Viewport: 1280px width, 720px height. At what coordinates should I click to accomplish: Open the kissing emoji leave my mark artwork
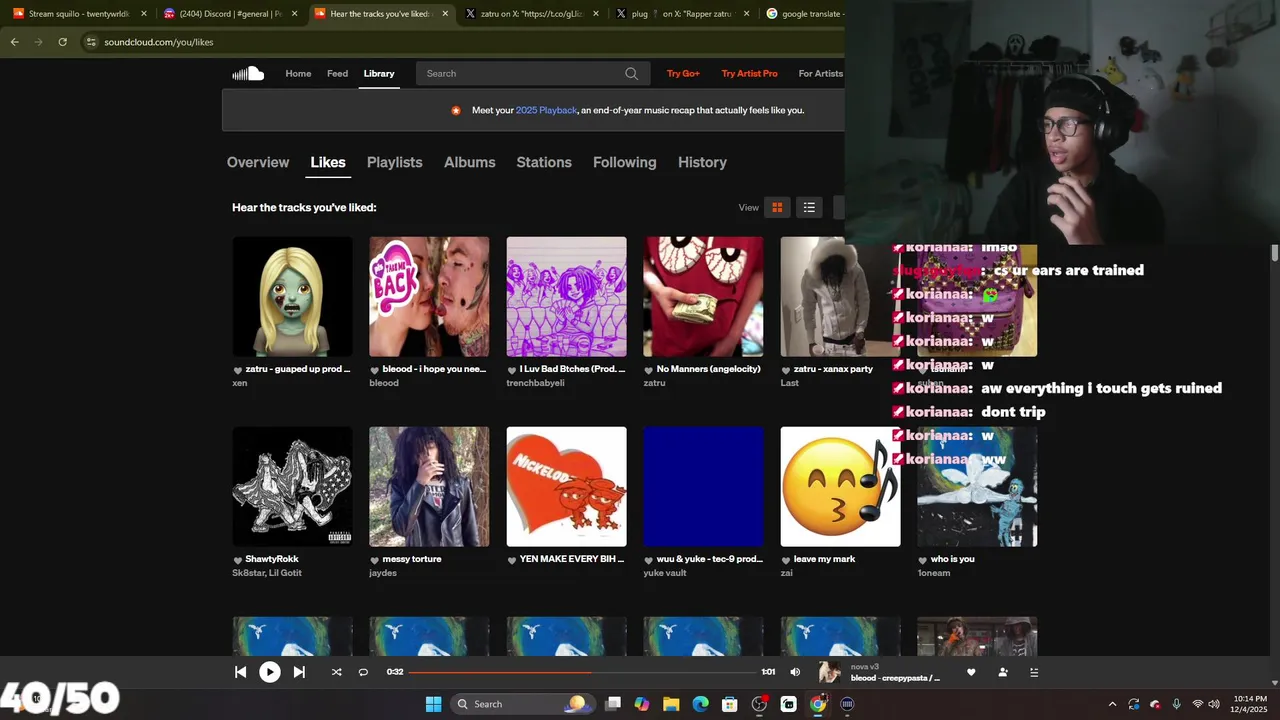tap(840, 487)
